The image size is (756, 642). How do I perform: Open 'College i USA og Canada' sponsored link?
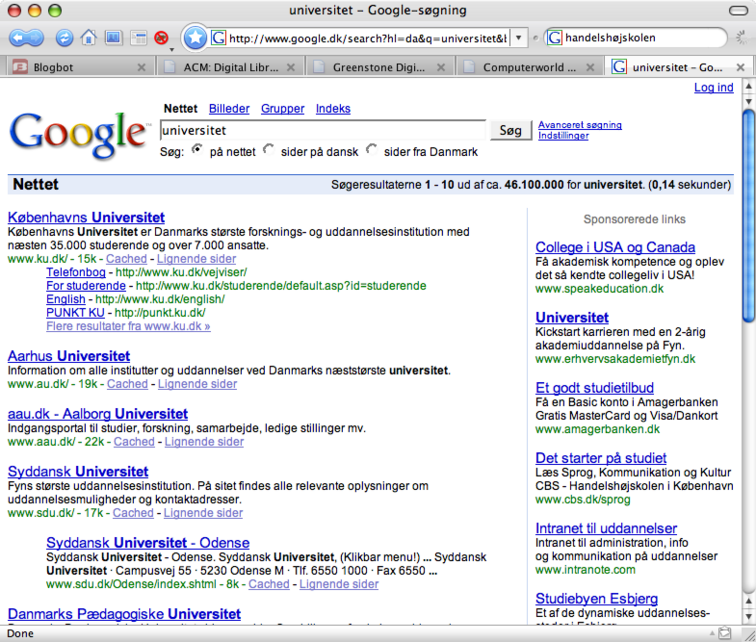[615, 247]
